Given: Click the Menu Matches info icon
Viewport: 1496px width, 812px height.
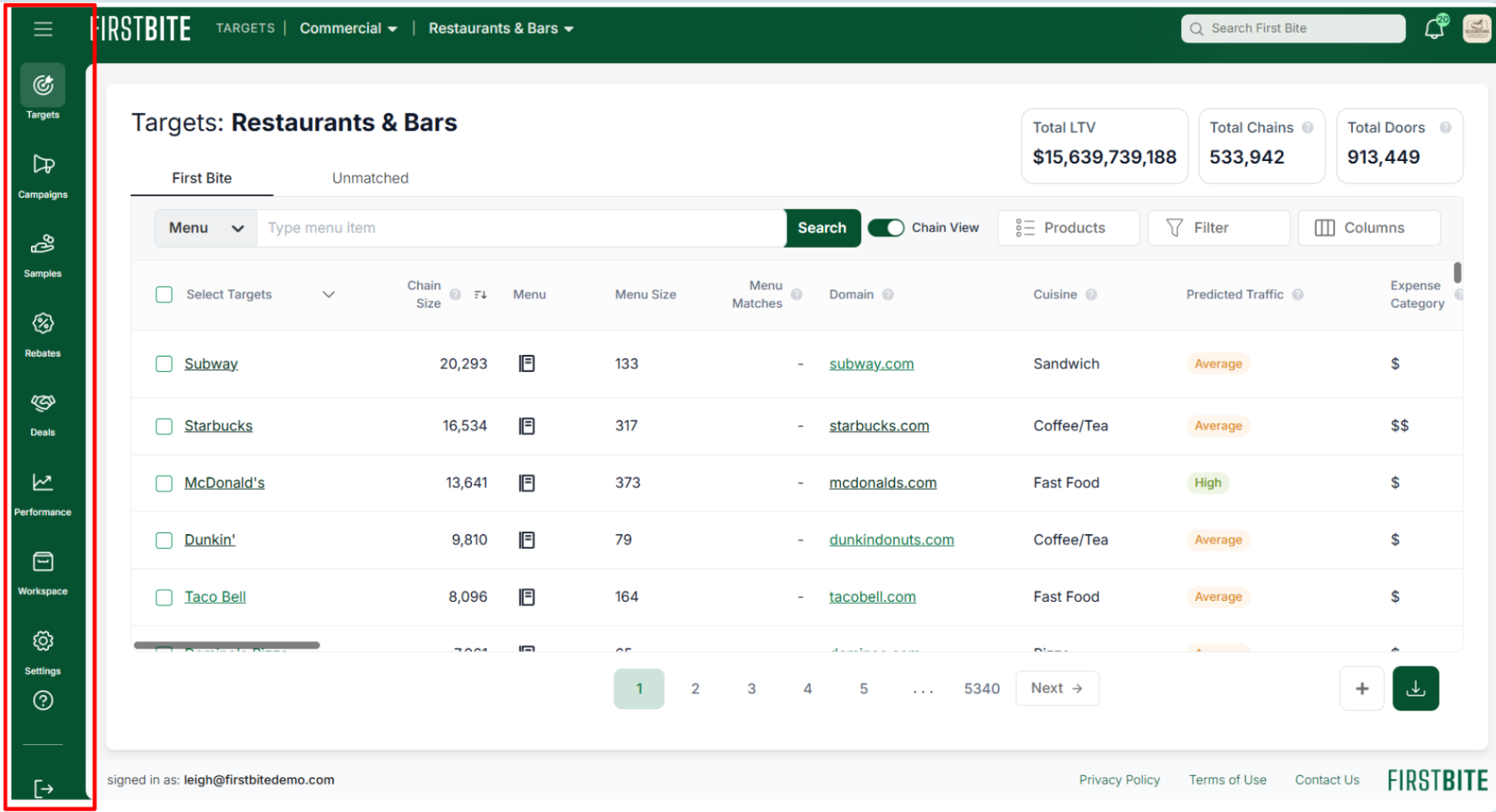Looking at the screenshot, I should point(797,294).
